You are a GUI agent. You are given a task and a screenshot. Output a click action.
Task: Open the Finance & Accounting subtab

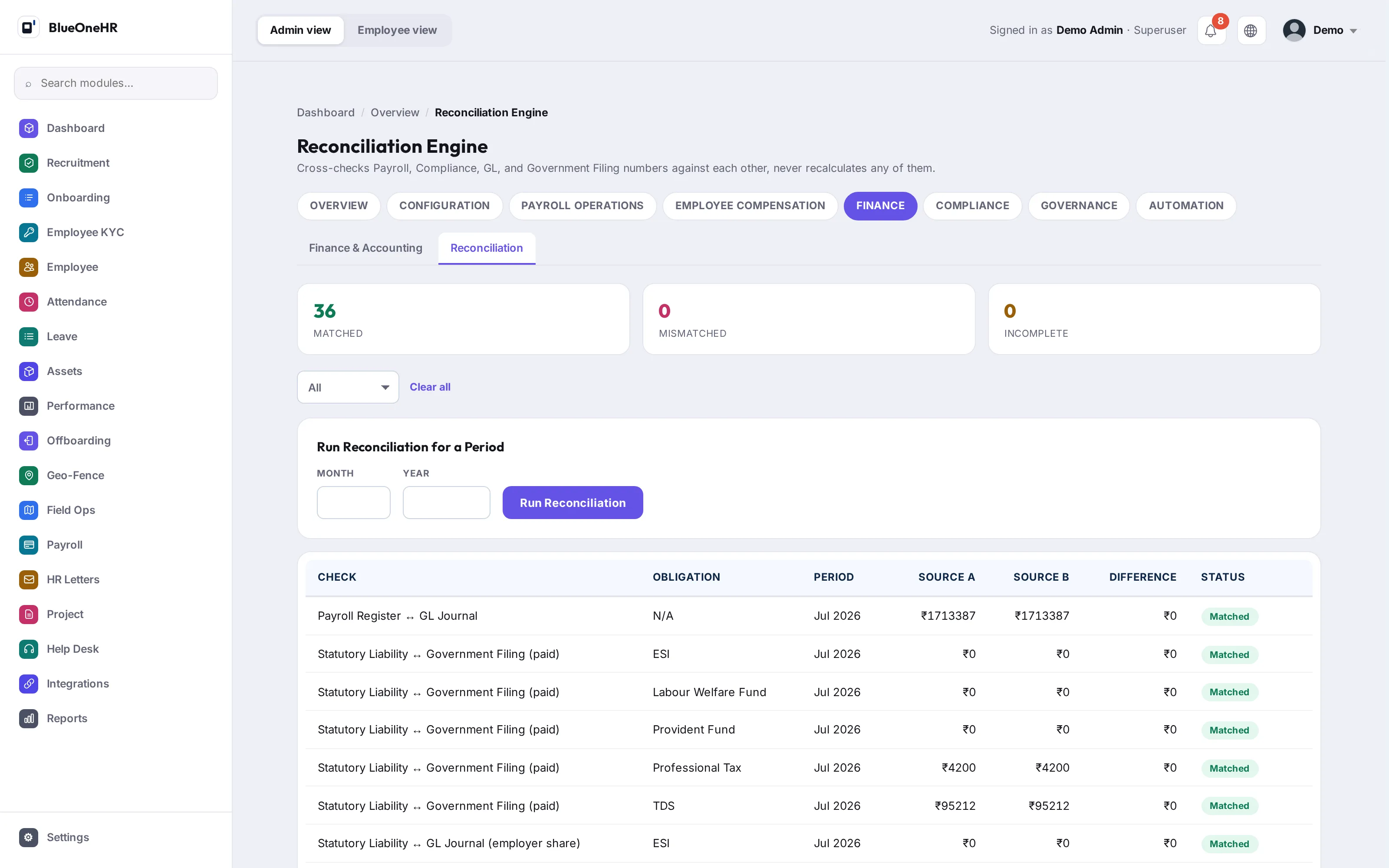tap(365, 248)
